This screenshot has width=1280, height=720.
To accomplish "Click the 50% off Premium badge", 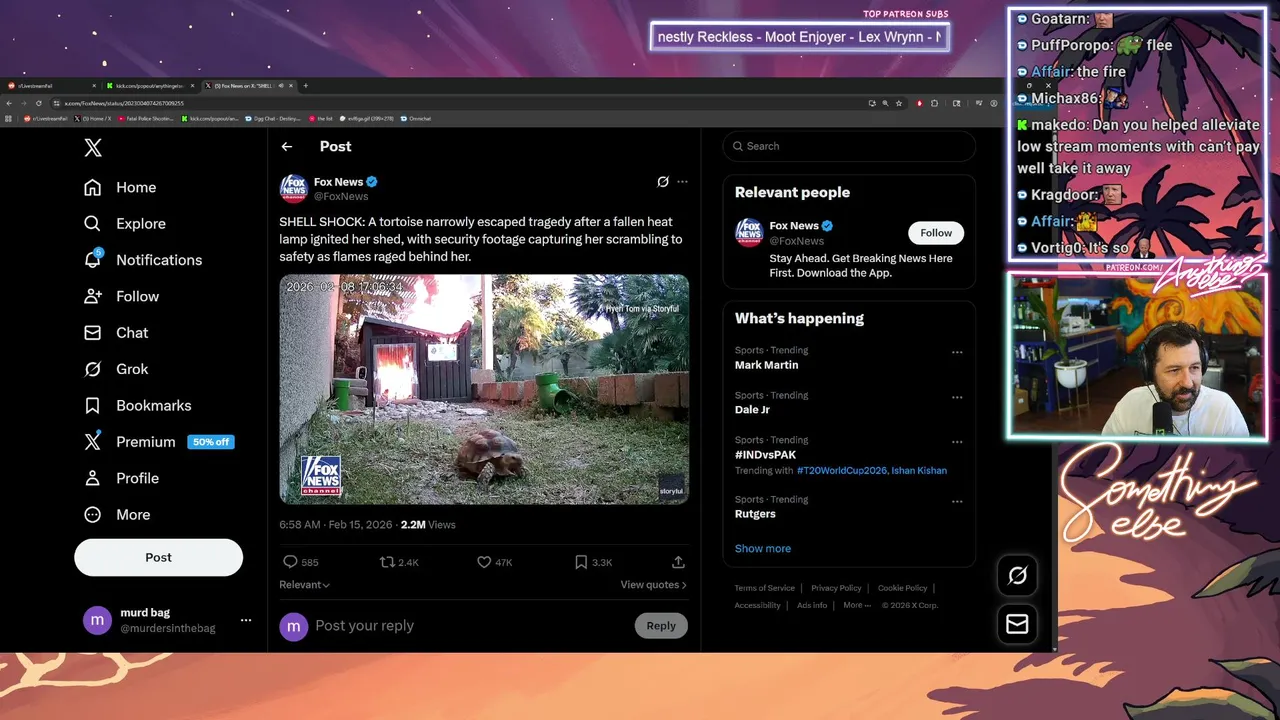I will (x=211, y=442).
